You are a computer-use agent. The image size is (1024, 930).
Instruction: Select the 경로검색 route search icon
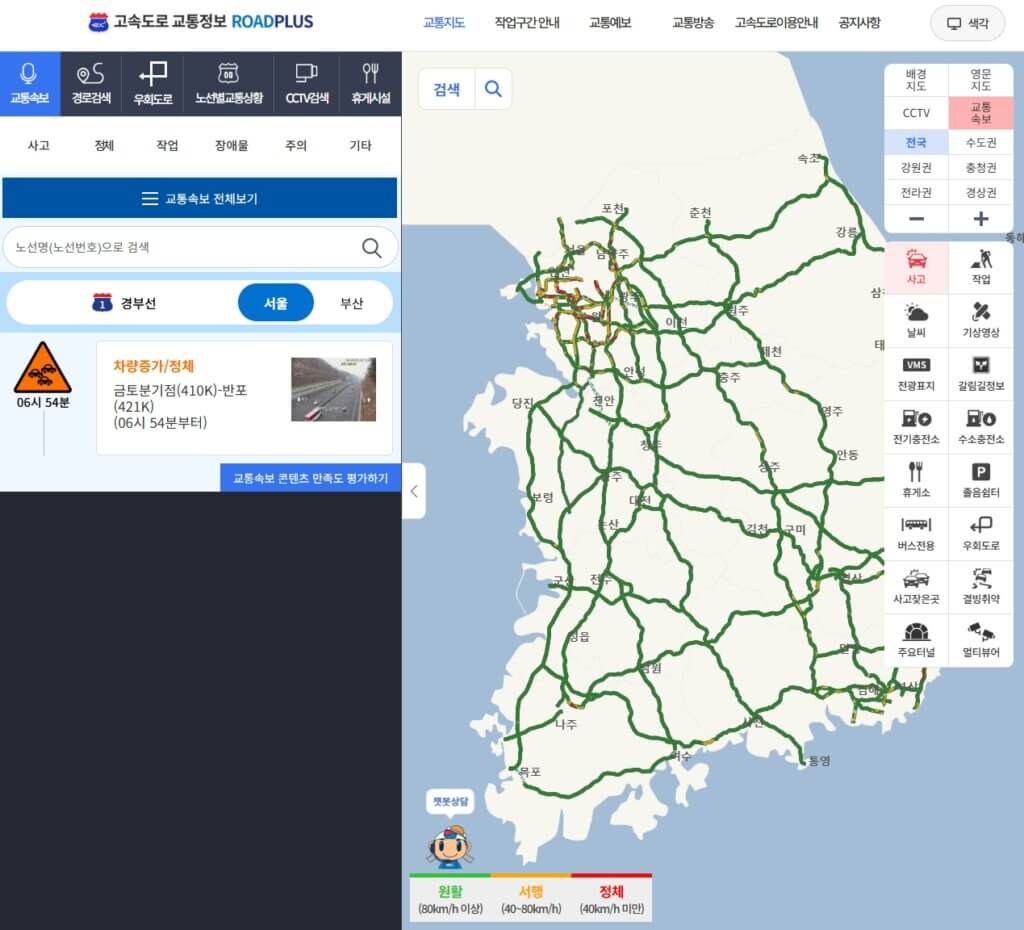[91, 83]
